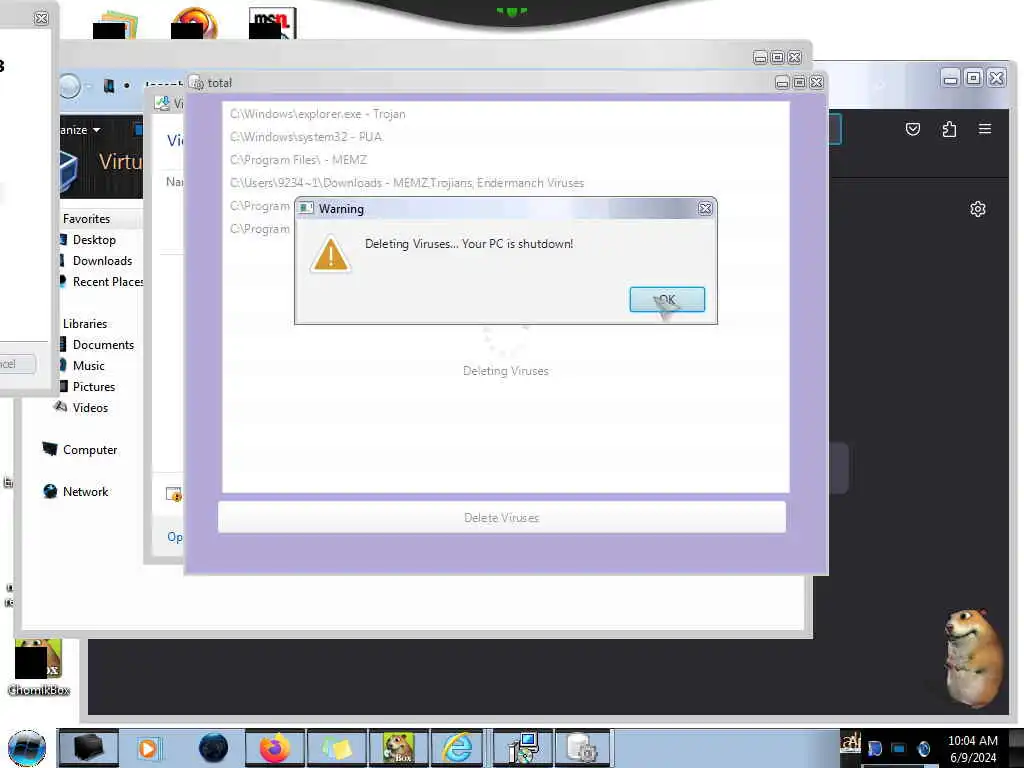Click Firefox pocket save icon
Image resolution: width=1024 pixels, height=768 pixels.
point(912,129)
